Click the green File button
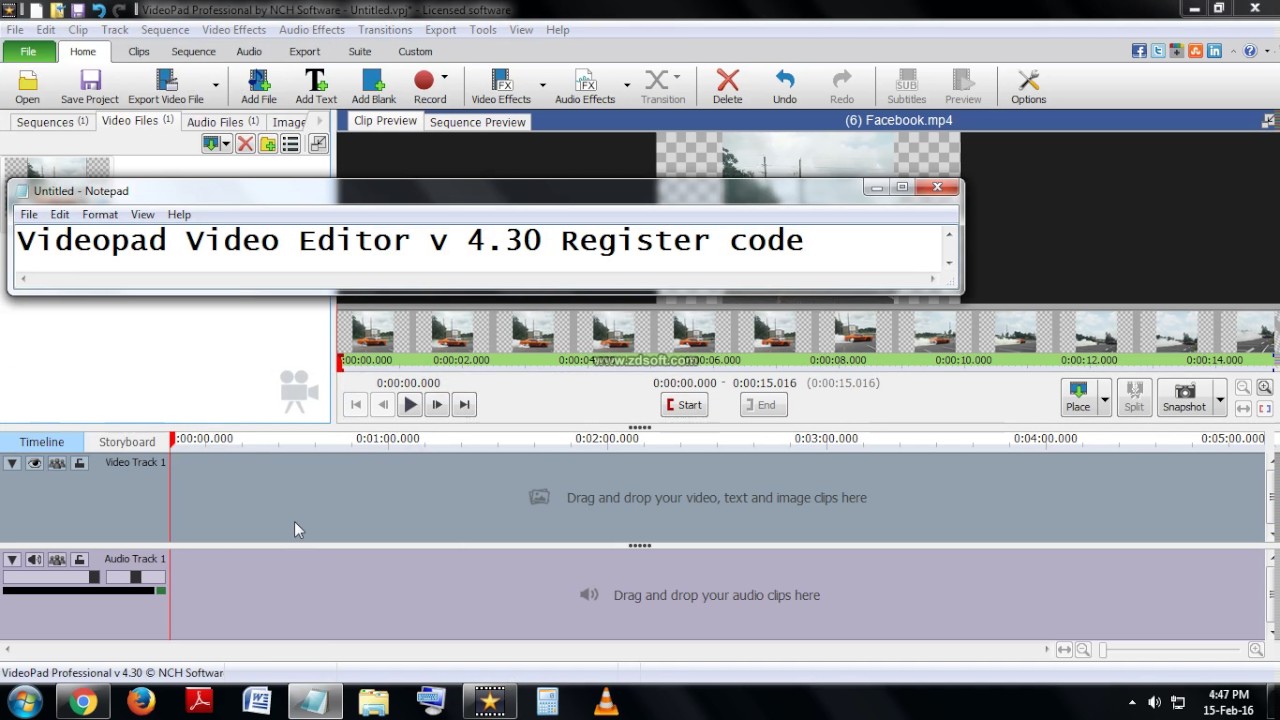Image resolution: width=1280 pixels, height=720 pixels. 28,52
